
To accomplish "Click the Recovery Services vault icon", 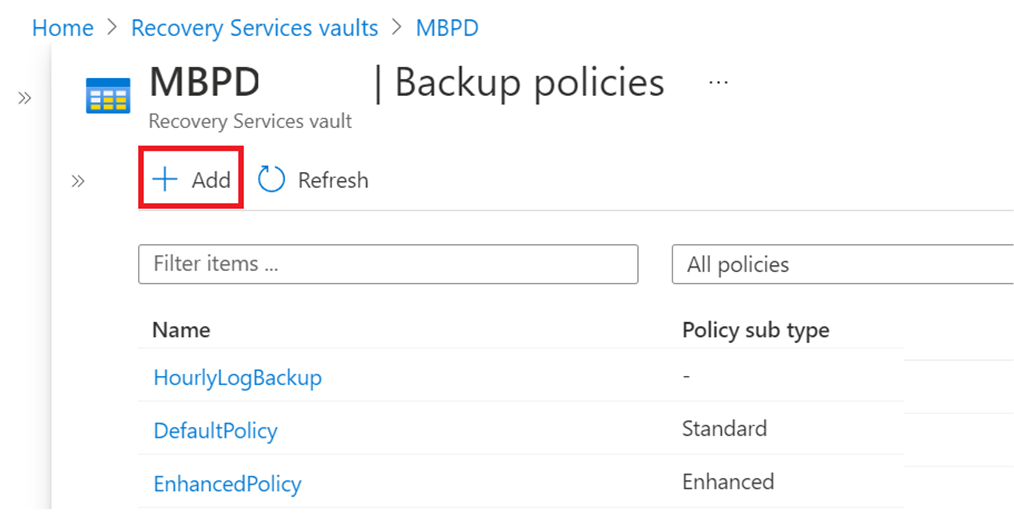I will click(x=107, y=97).
